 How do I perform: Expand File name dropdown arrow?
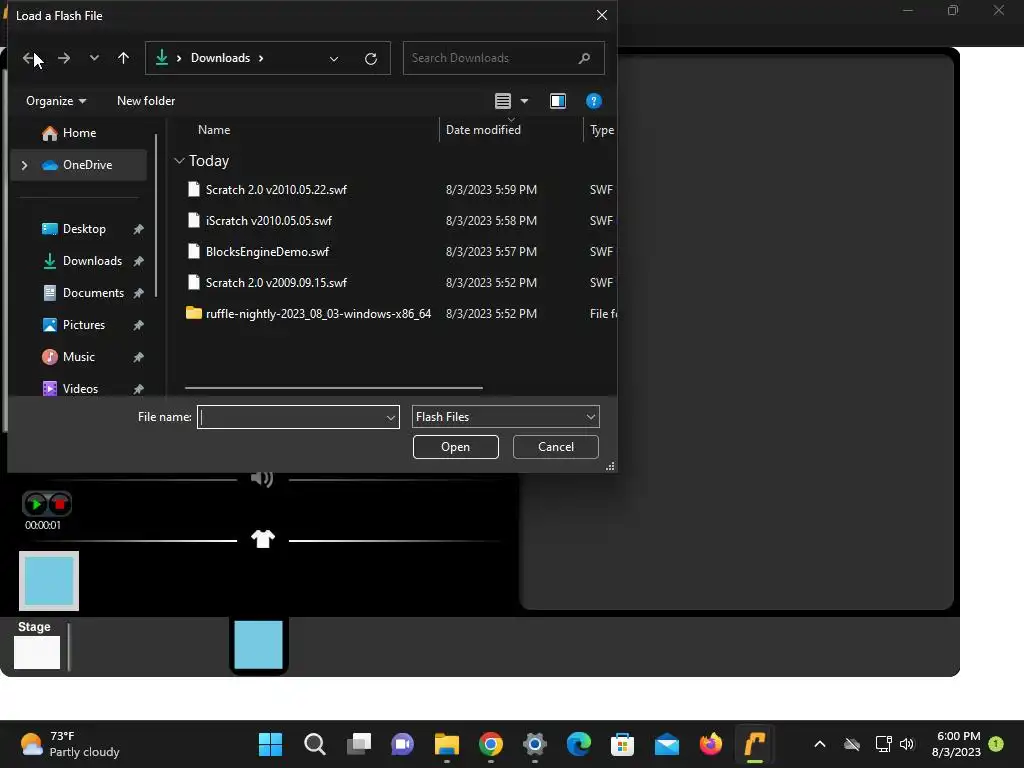(x=391, y=417)
